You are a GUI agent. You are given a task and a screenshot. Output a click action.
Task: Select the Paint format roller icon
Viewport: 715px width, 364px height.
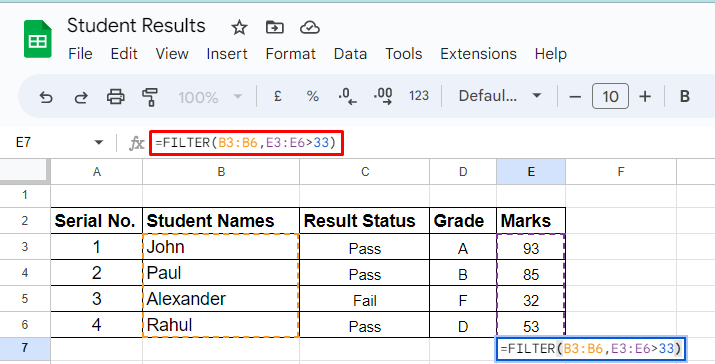[150, 97]
